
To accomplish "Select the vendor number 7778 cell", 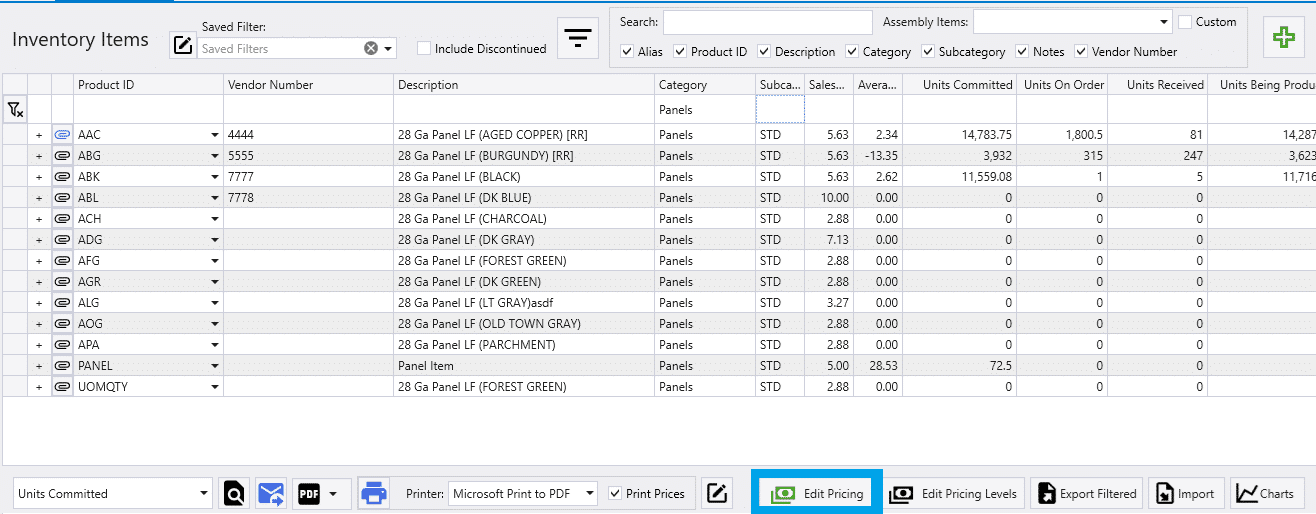I will (x=309, y=198).
